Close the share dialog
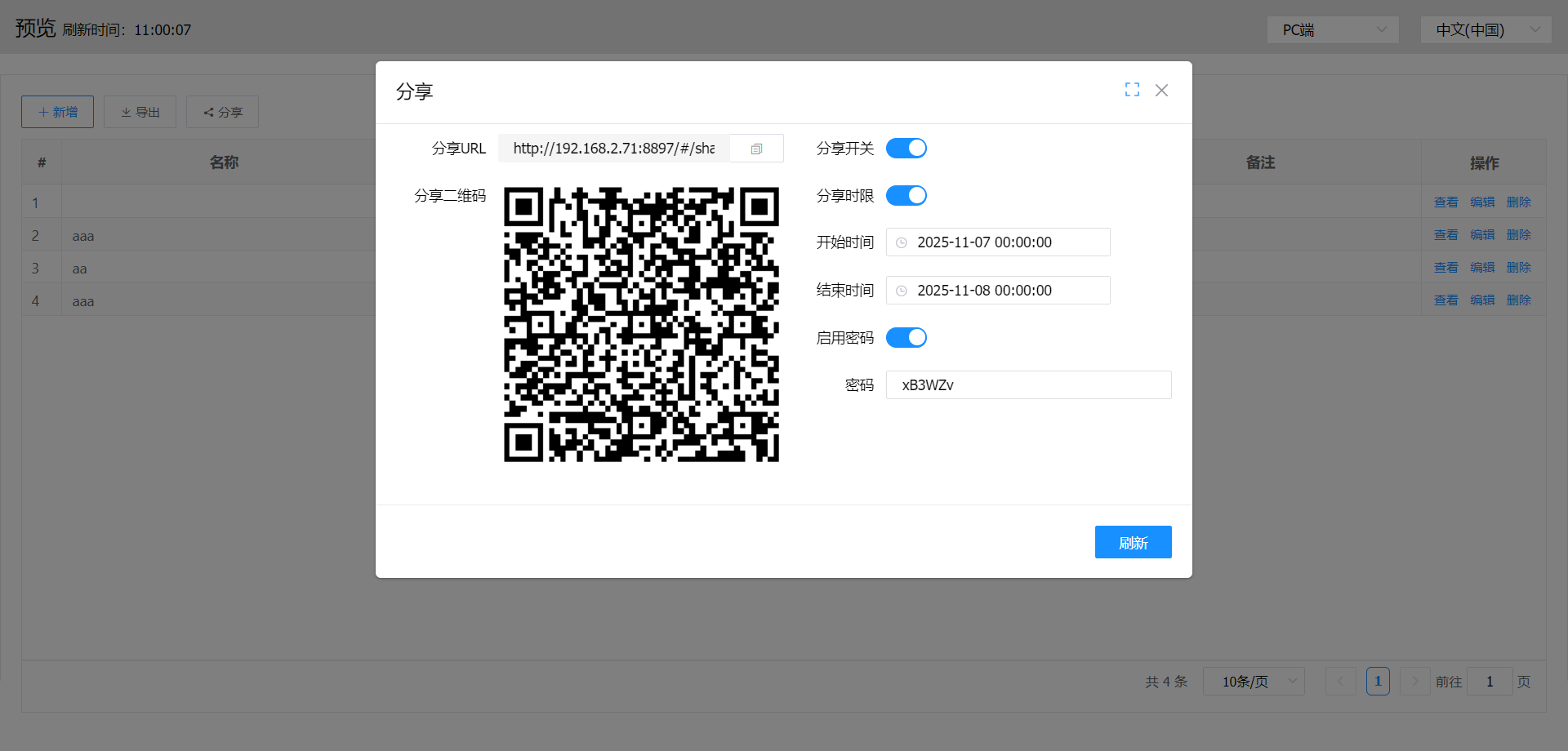This screenshot has height=751, width=1568. point(1161,90)
